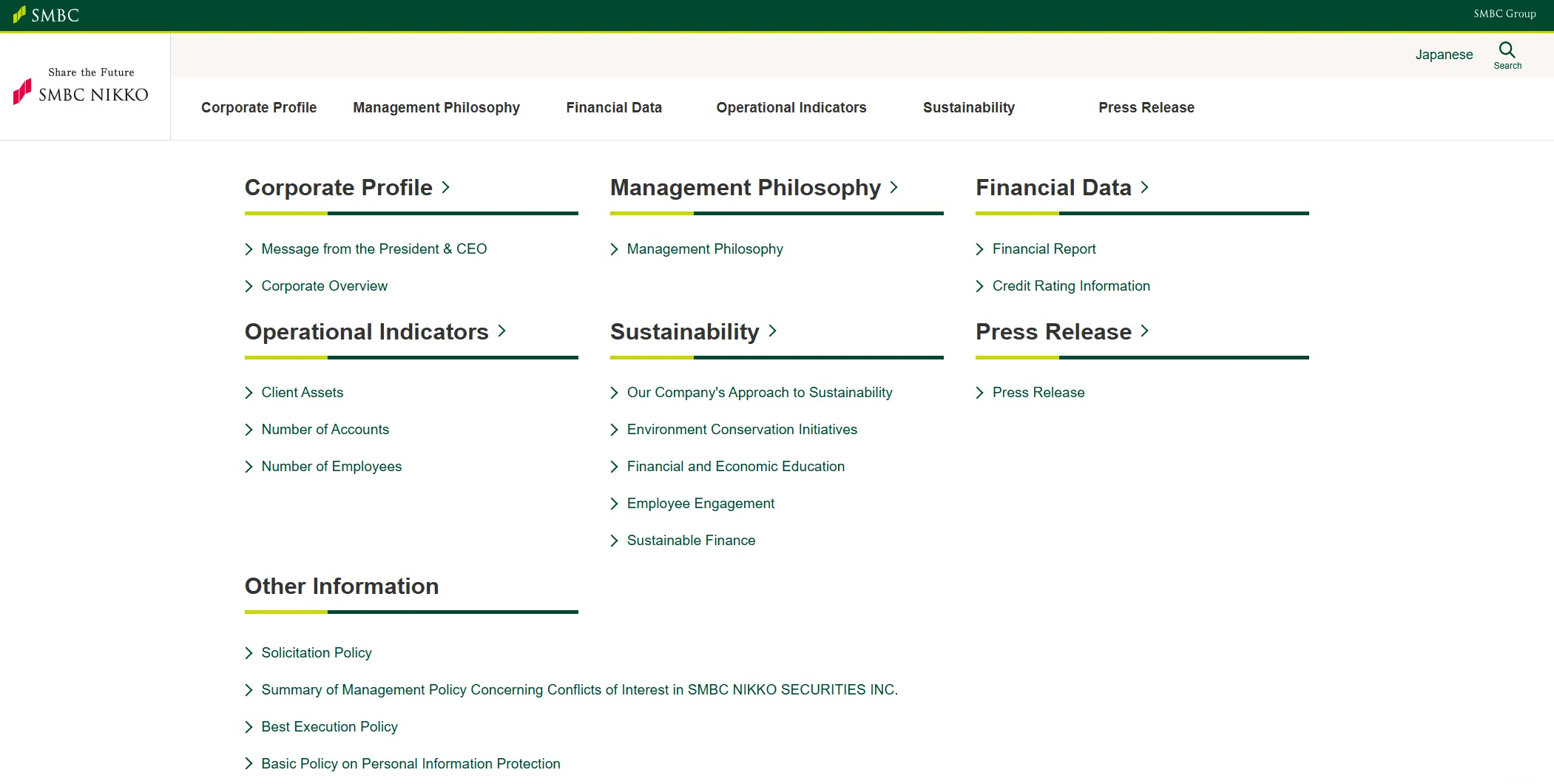This screenshot has width=1554, height=784.
Task: Open the Best Execution Policy link
Action: point(330,727)
